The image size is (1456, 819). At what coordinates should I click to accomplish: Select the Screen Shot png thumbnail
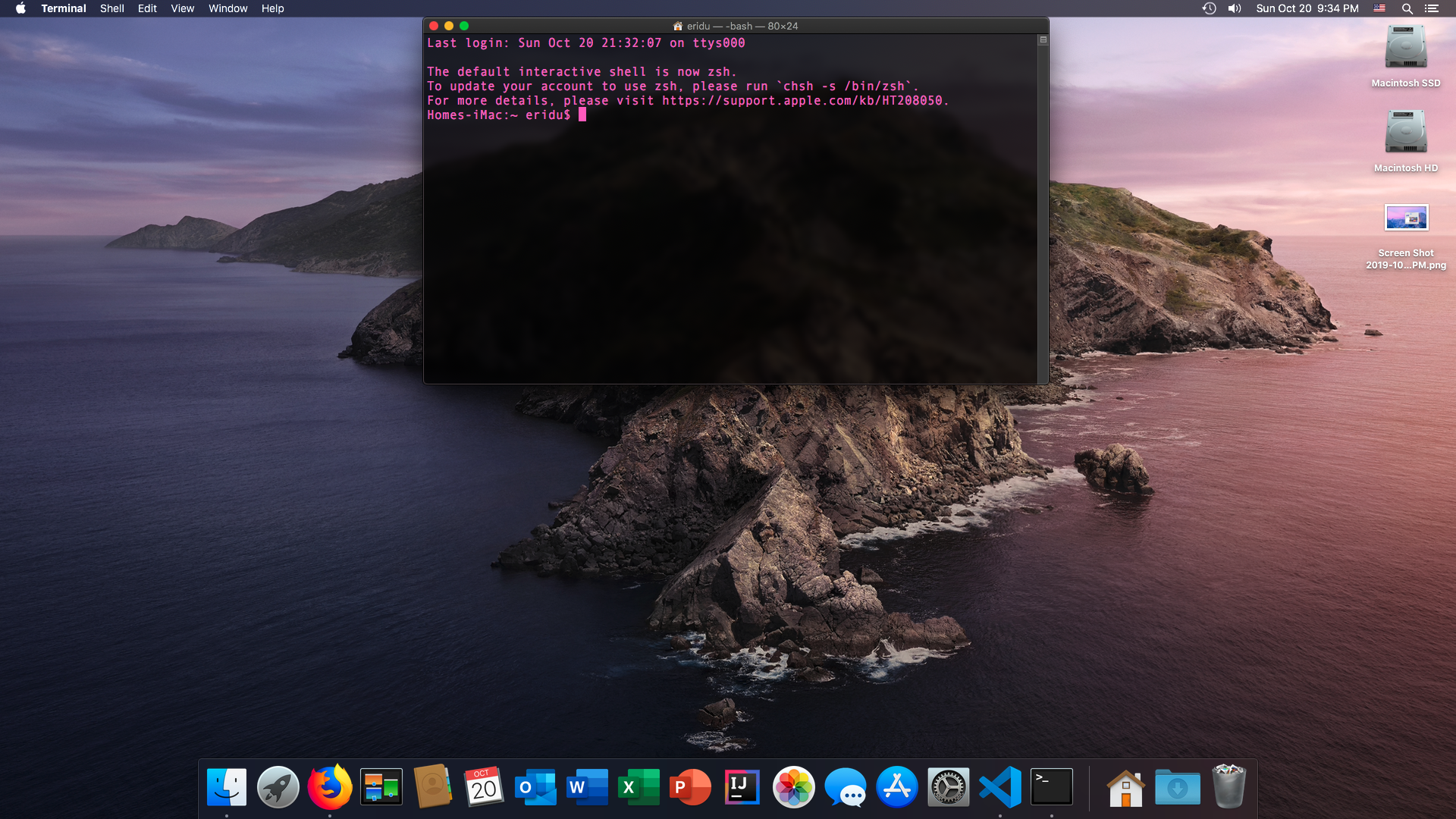[x=1405, y=218]
